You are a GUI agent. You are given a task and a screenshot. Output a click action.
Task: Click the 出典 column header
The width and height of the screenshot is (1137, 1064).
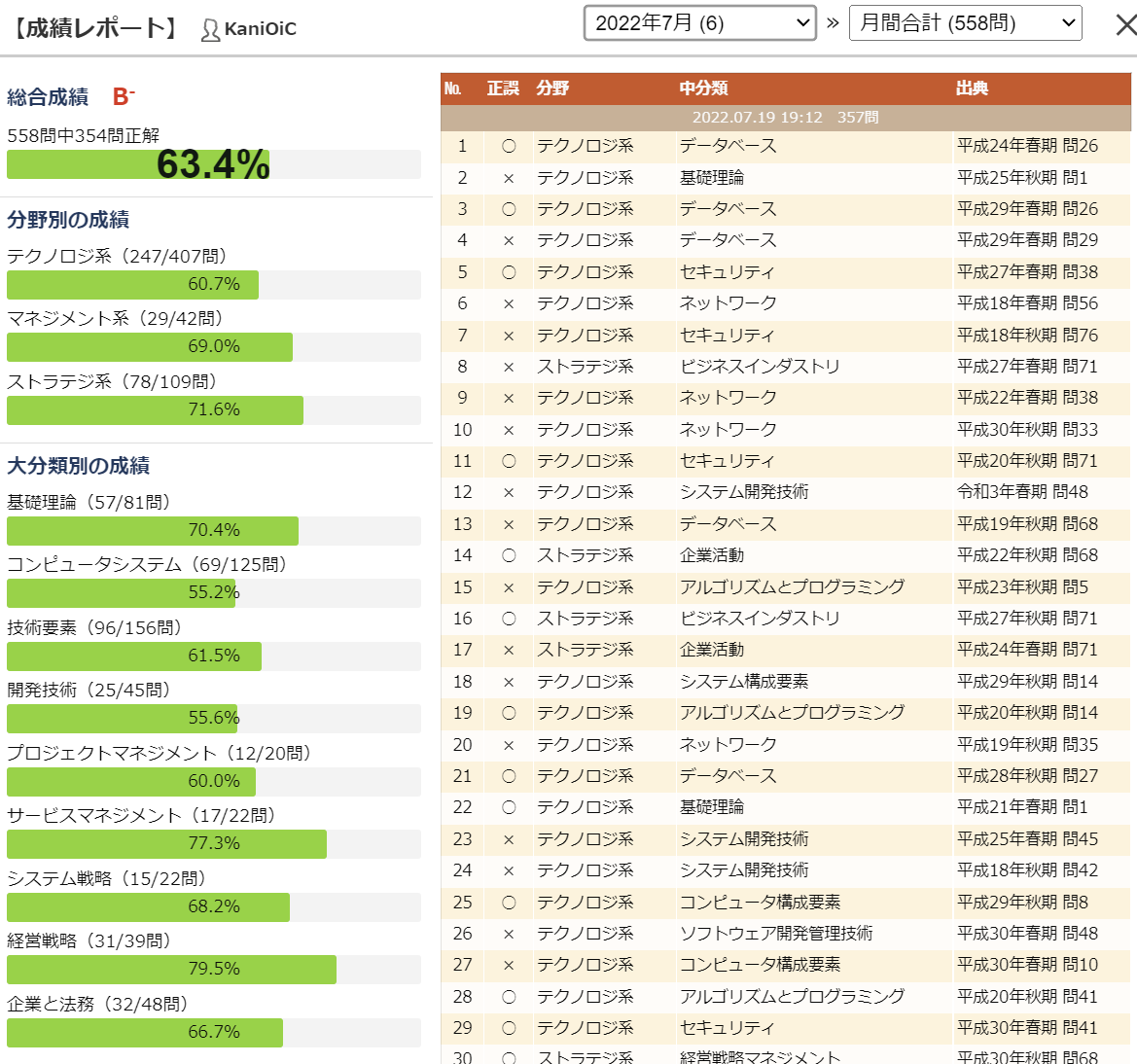click(973, 89)
